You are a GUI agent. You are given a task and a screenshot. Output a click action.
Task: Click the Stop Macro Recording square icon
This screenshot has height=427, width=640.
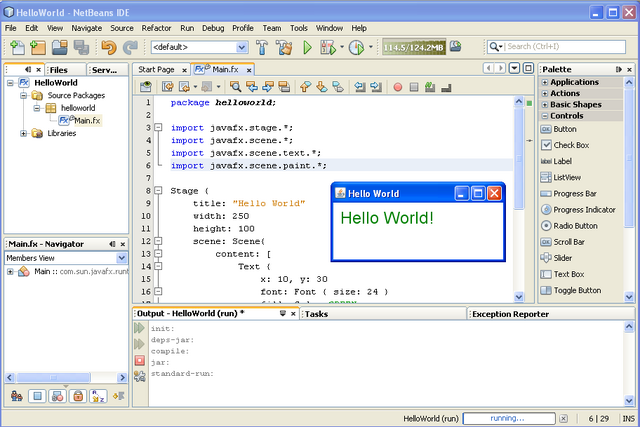(414, 87)
